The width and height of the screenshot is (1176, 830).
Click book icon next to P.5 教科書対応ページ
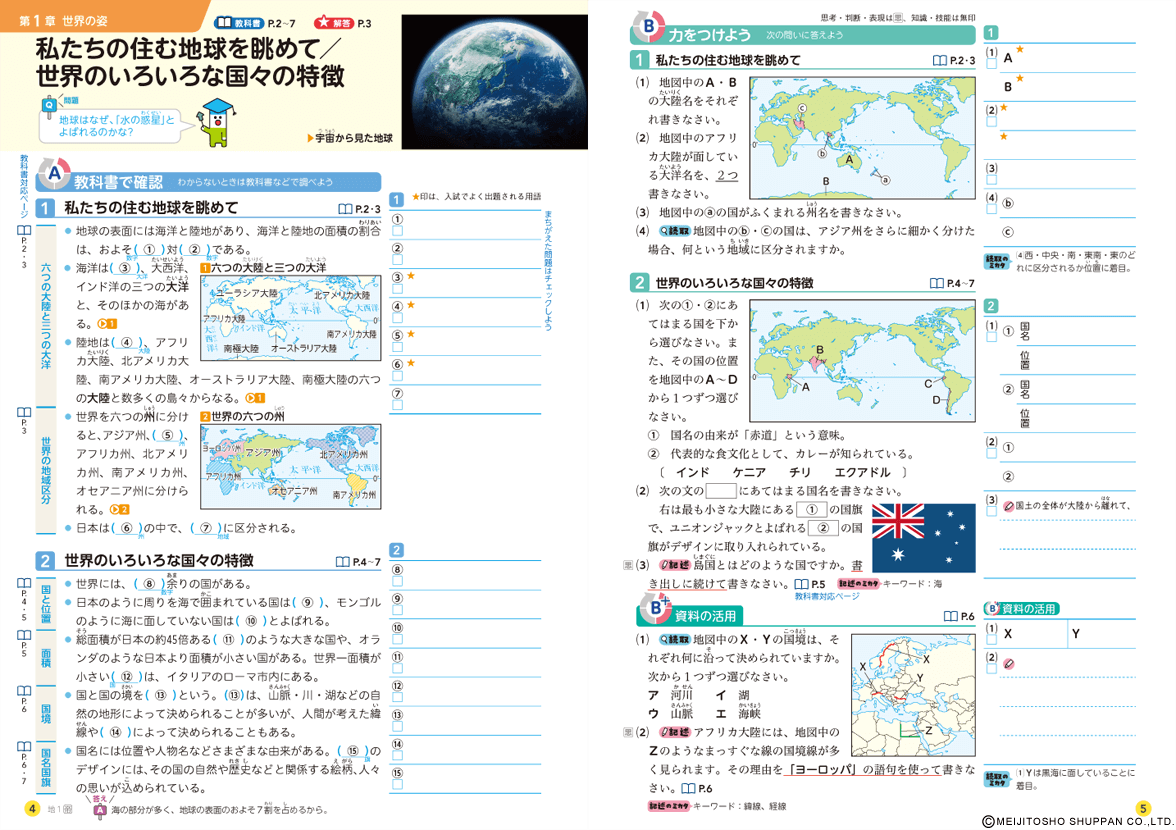[x=801, y=584]
